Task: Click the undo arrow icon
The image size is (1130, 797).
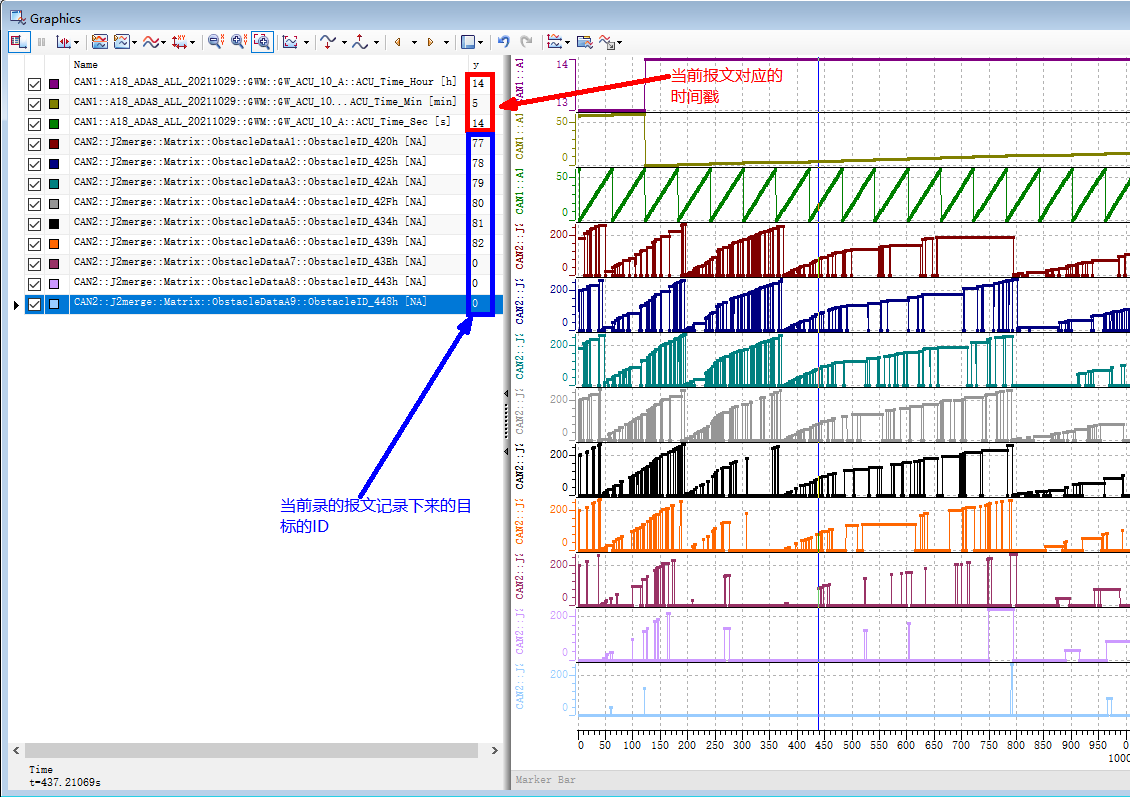Action: [x=504, y=42]
